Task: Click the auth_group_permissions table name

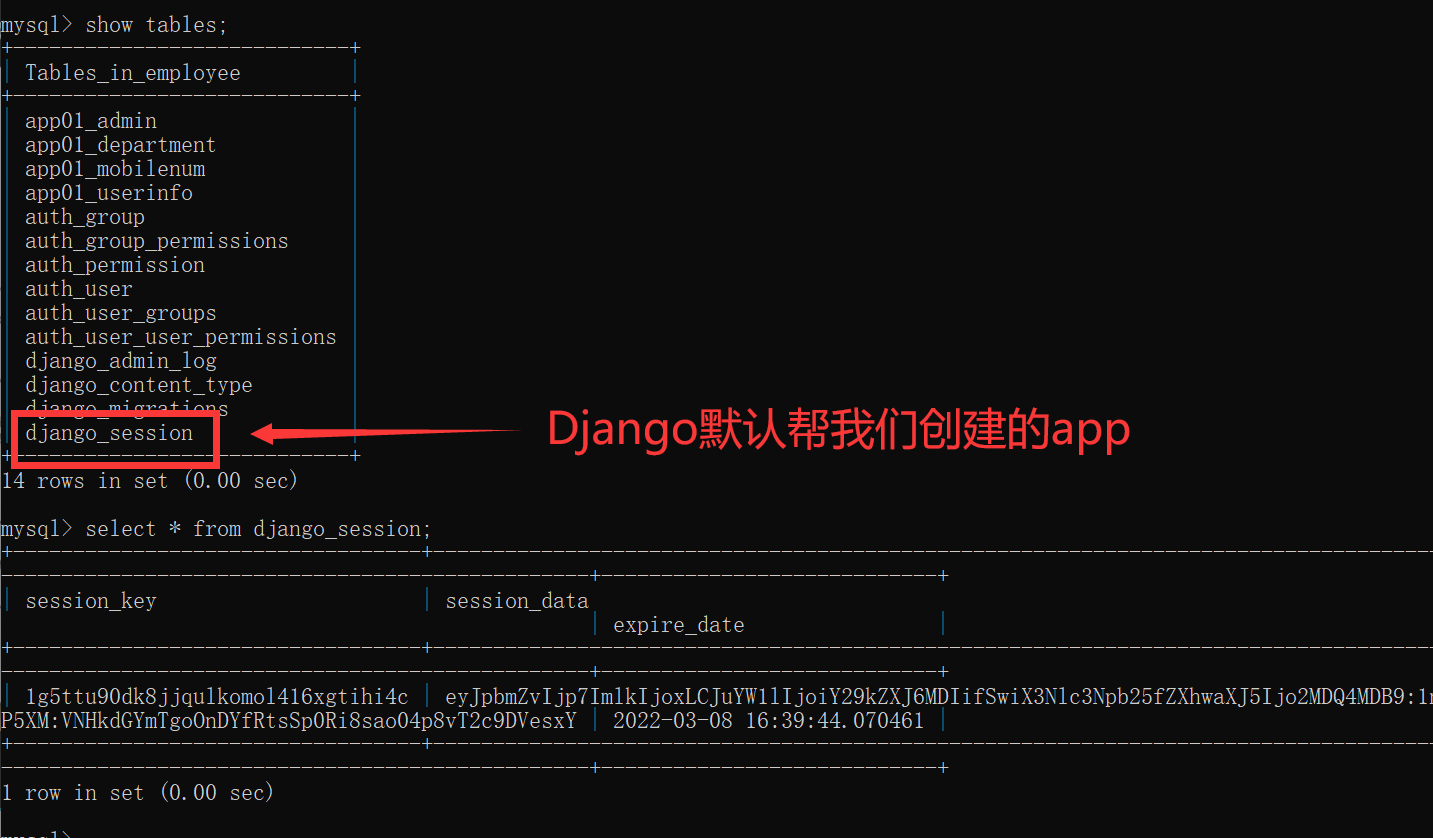Action: 157,241
